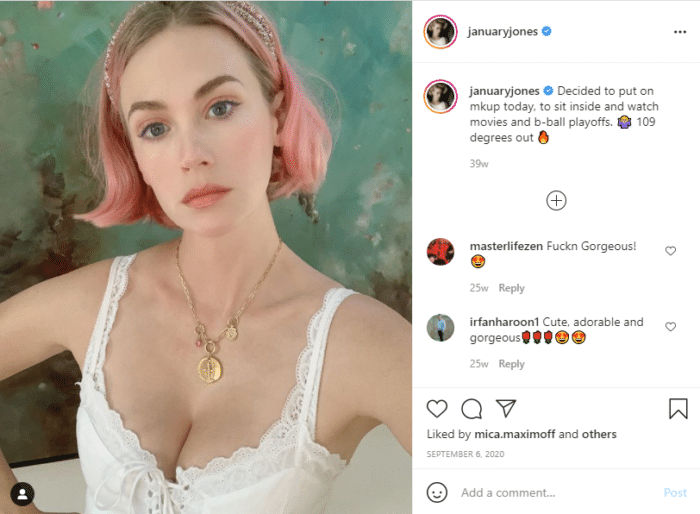The width and height of the screenshot is (700, 514).
Task: Save post with the bookmark icon
Action: point(678,408)
